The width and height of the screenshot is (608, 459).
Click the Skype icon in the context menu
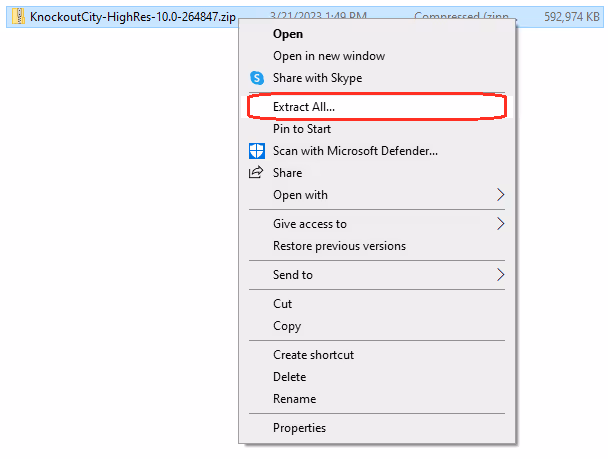[257, 78]
